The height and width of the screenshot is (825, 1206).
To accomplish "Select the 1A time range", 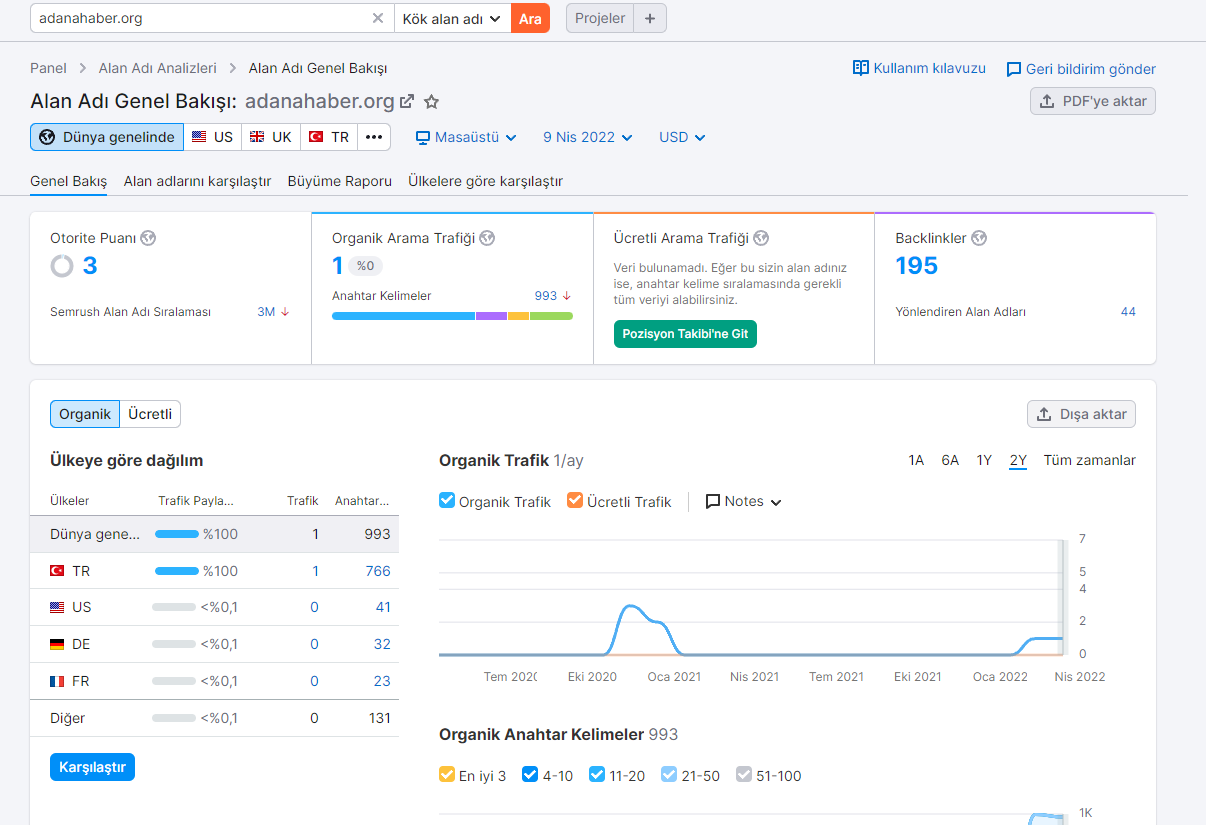I will [x=916, y=460].
